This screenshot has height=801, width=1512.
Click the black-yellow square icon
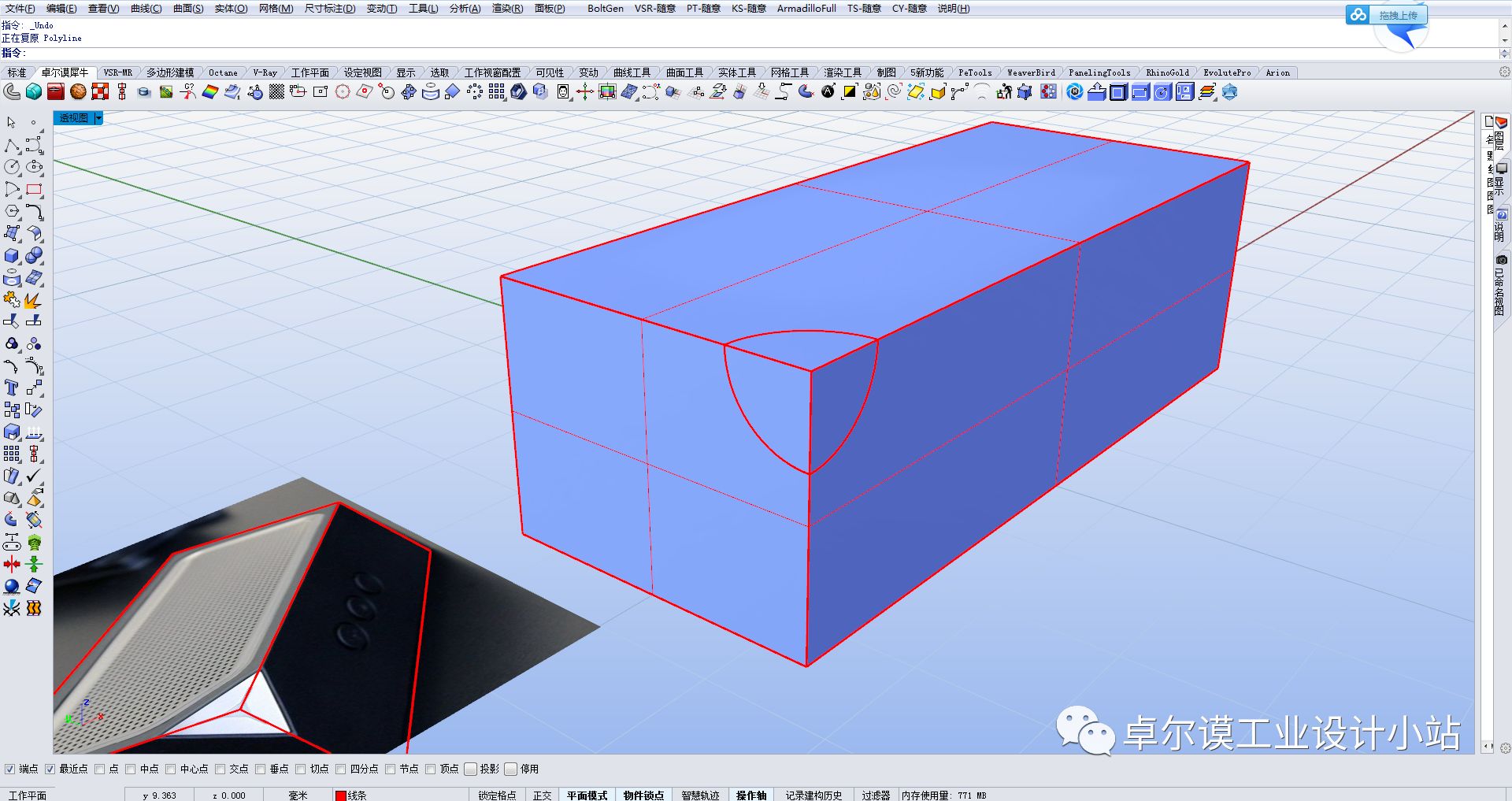coord(849,92)
